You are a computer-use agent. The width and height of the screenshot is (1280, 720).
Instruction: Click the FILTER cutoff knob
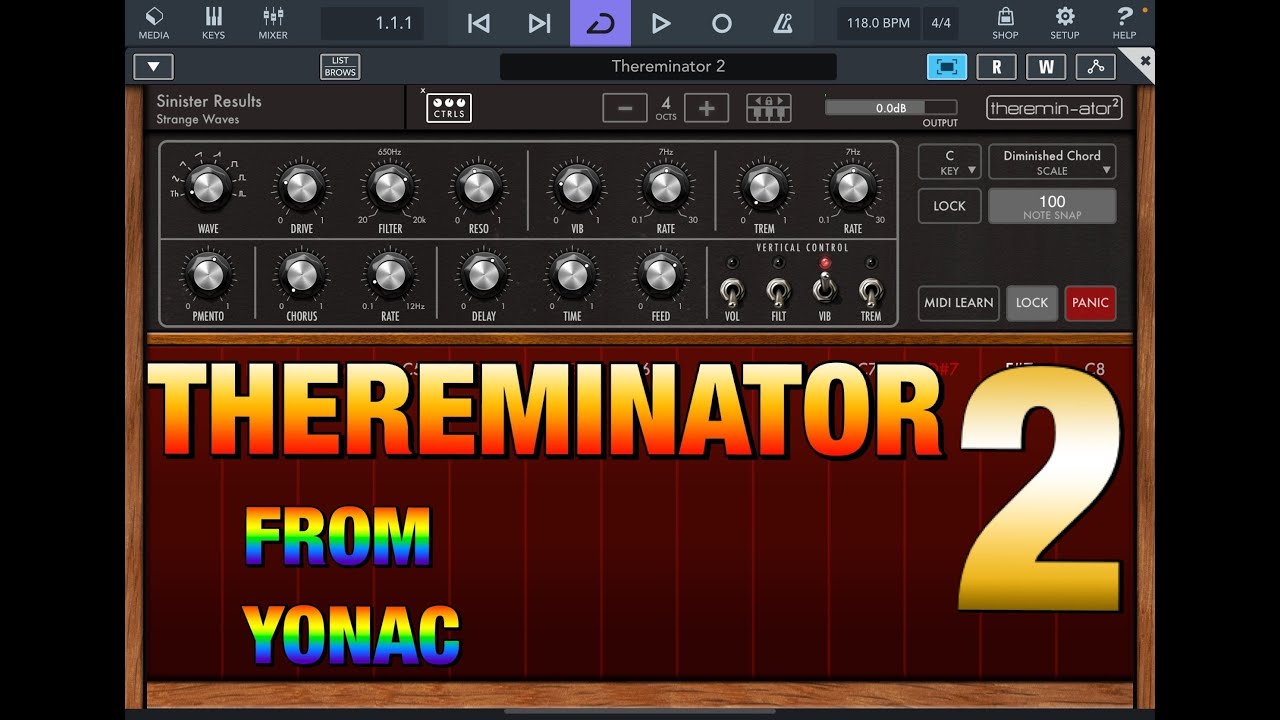click(x=390, y=187)
